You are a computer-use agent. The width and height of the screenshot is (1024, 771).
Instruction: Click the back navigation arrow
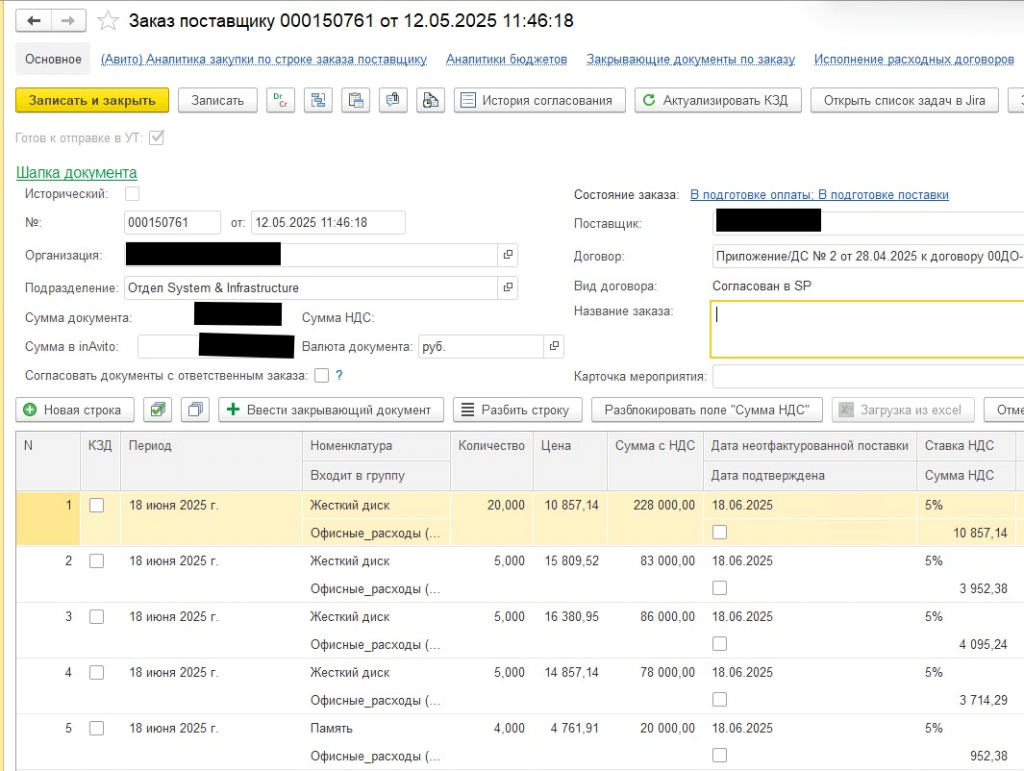pyautogui.click(x=35, y=21)
